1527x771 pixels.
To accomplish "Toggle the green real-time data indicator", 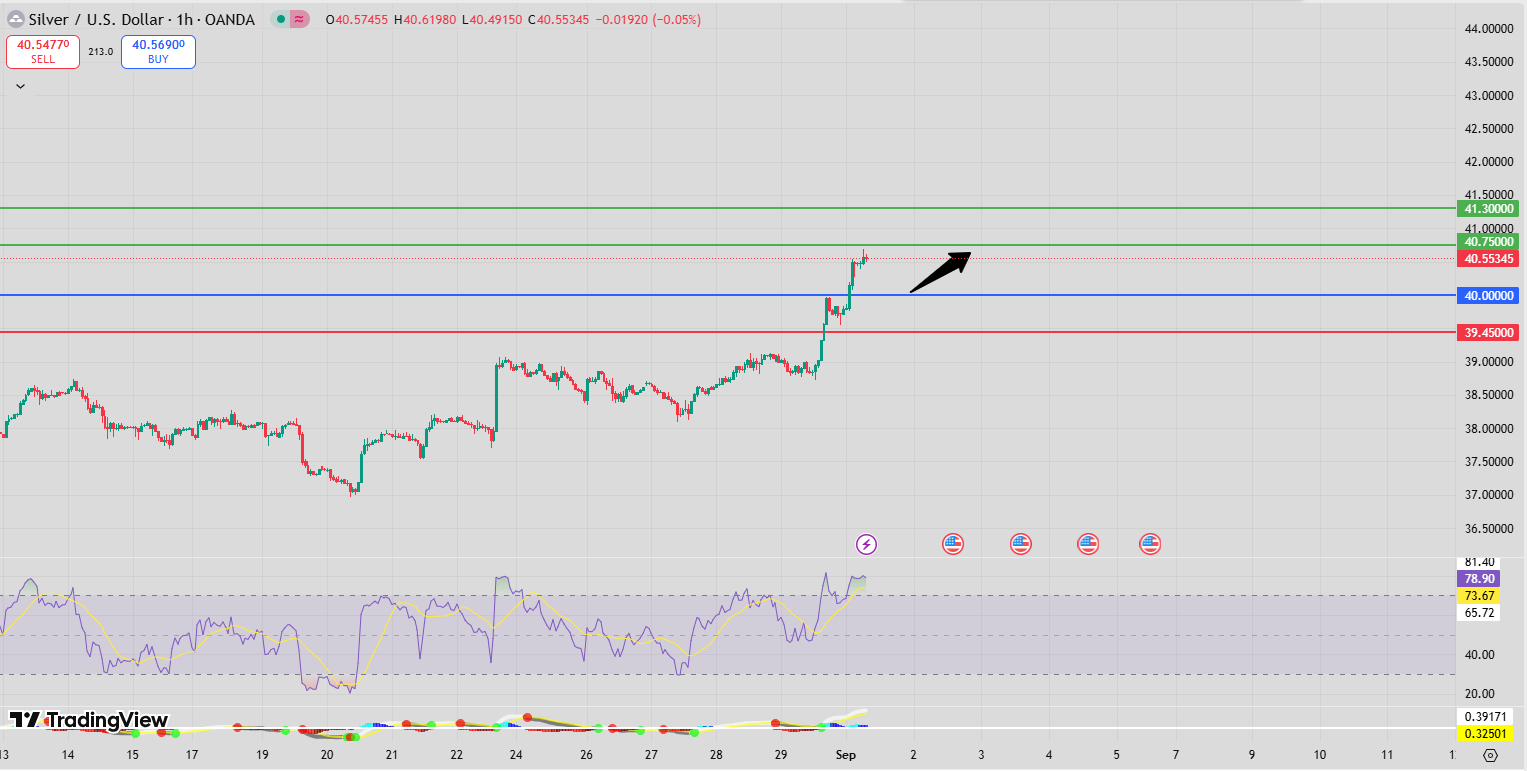I will (x=283, y=19).
